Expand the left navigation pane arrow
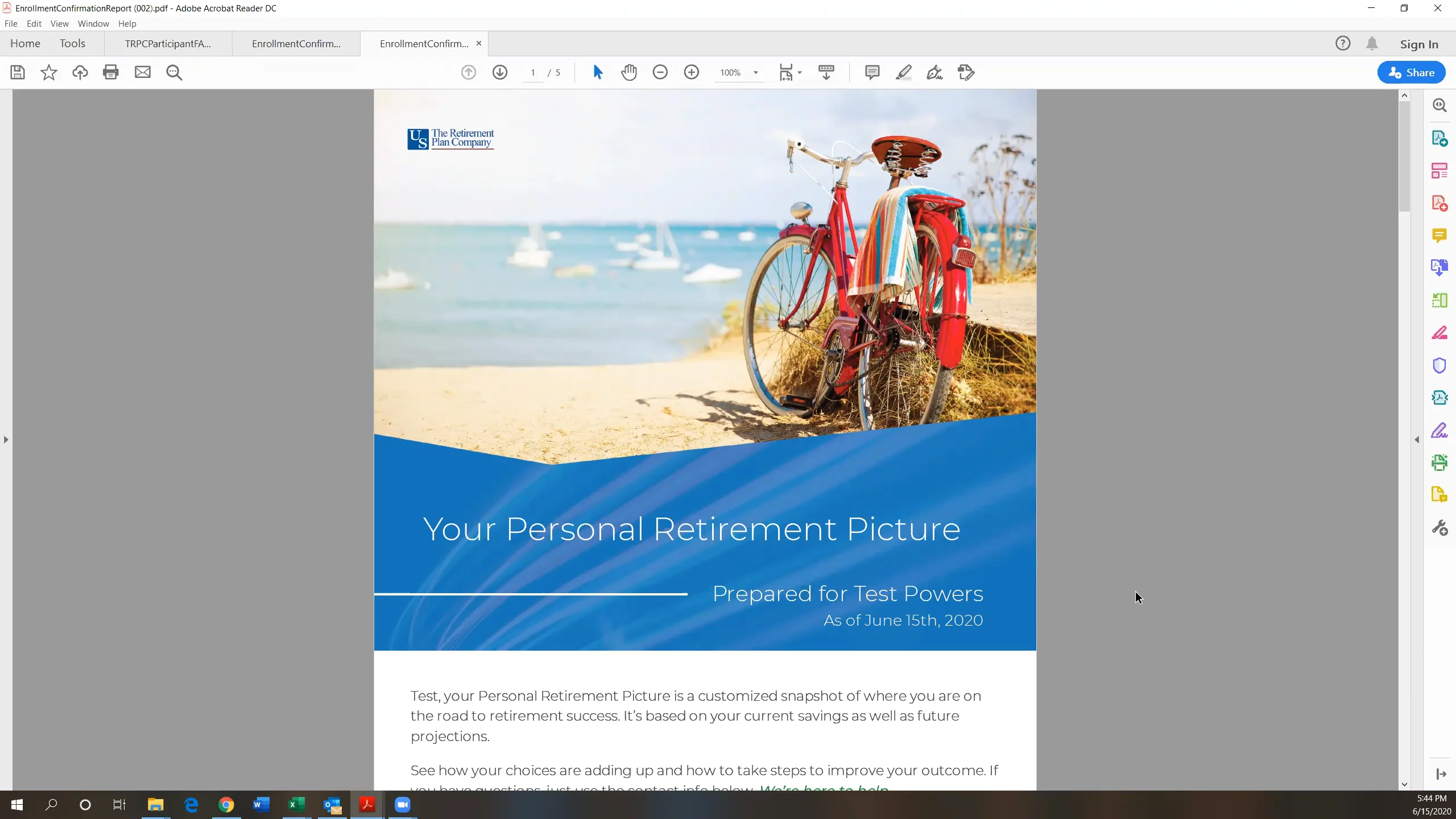This screenshot has width=1456, height=819. pyautogui.click(x=6, y=440)
